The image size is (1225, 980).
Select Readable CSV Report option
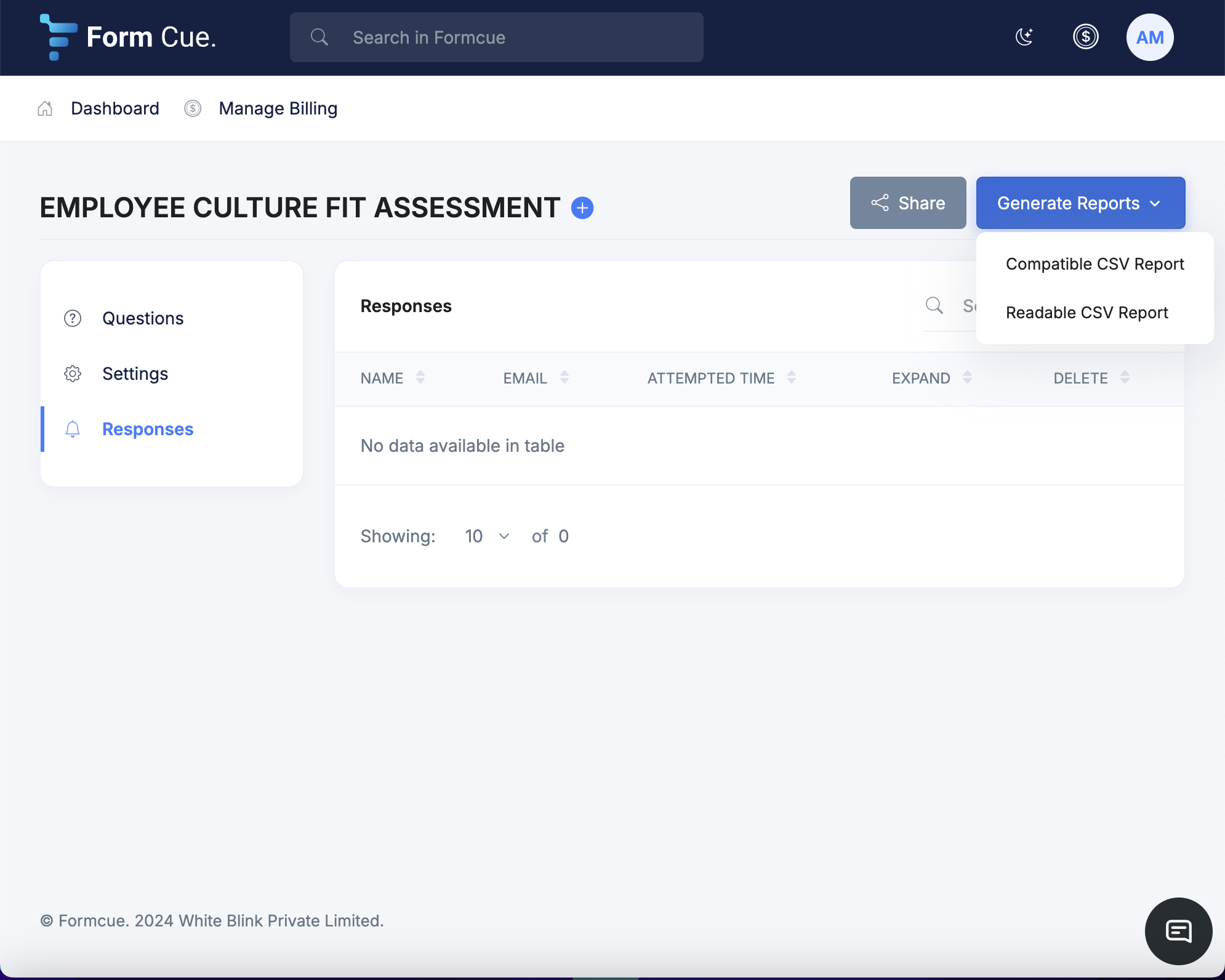pyautogui.click(x=1086, y=313)
